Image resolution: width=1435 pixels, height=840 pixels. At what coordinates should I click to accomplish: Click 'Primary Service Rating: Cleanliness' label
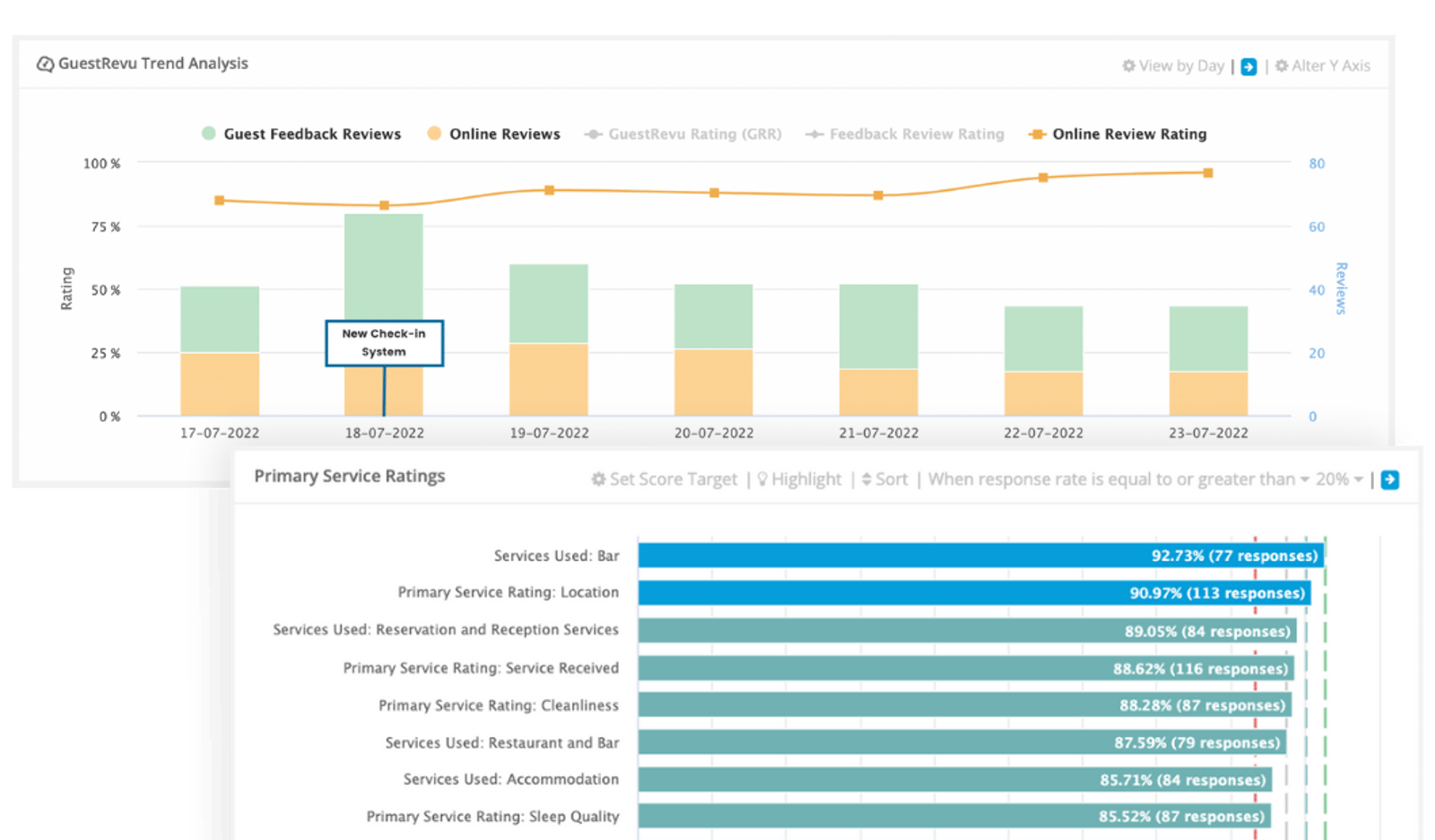(499, 706)
